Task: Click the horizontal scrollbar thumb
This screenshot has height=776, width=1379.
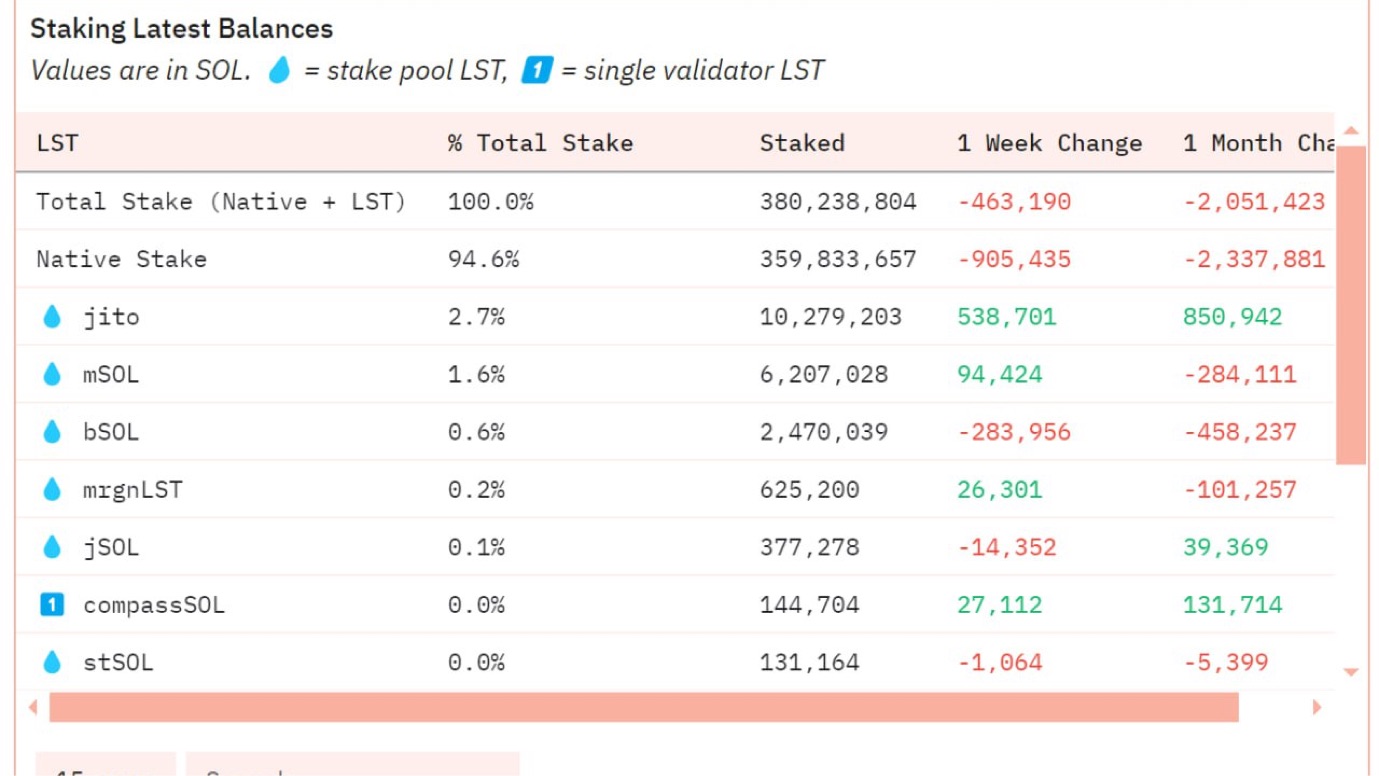Action: [643, 707]
